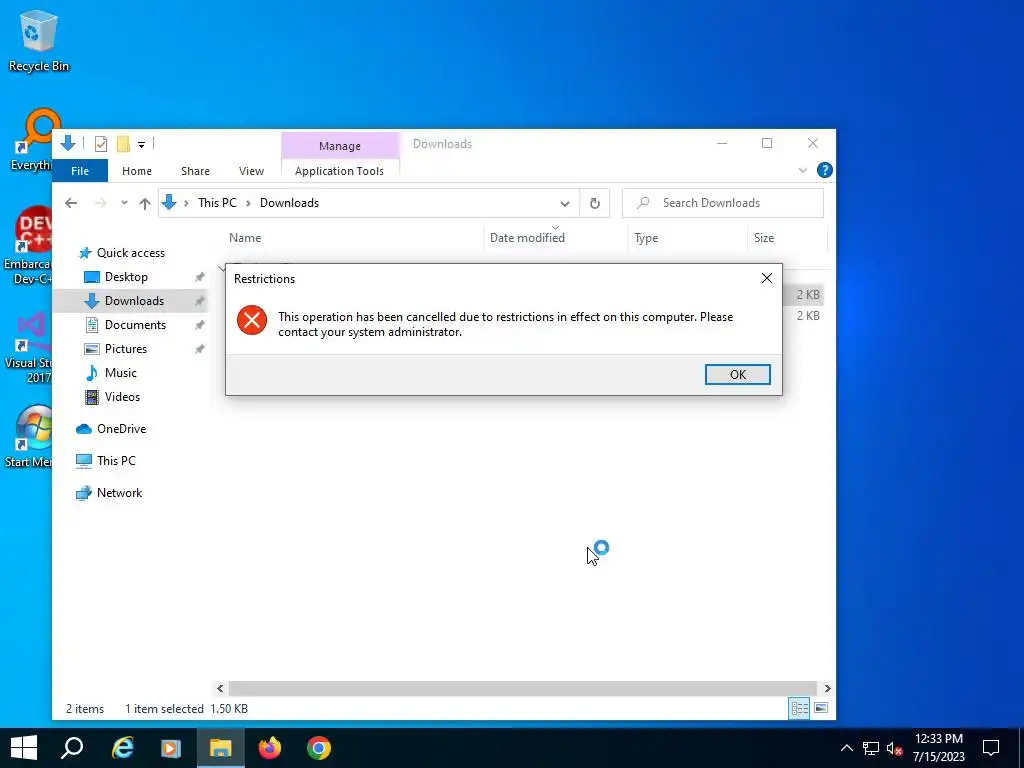
Task: Switch to Details view layout icon
Action: tap(799, 709)
